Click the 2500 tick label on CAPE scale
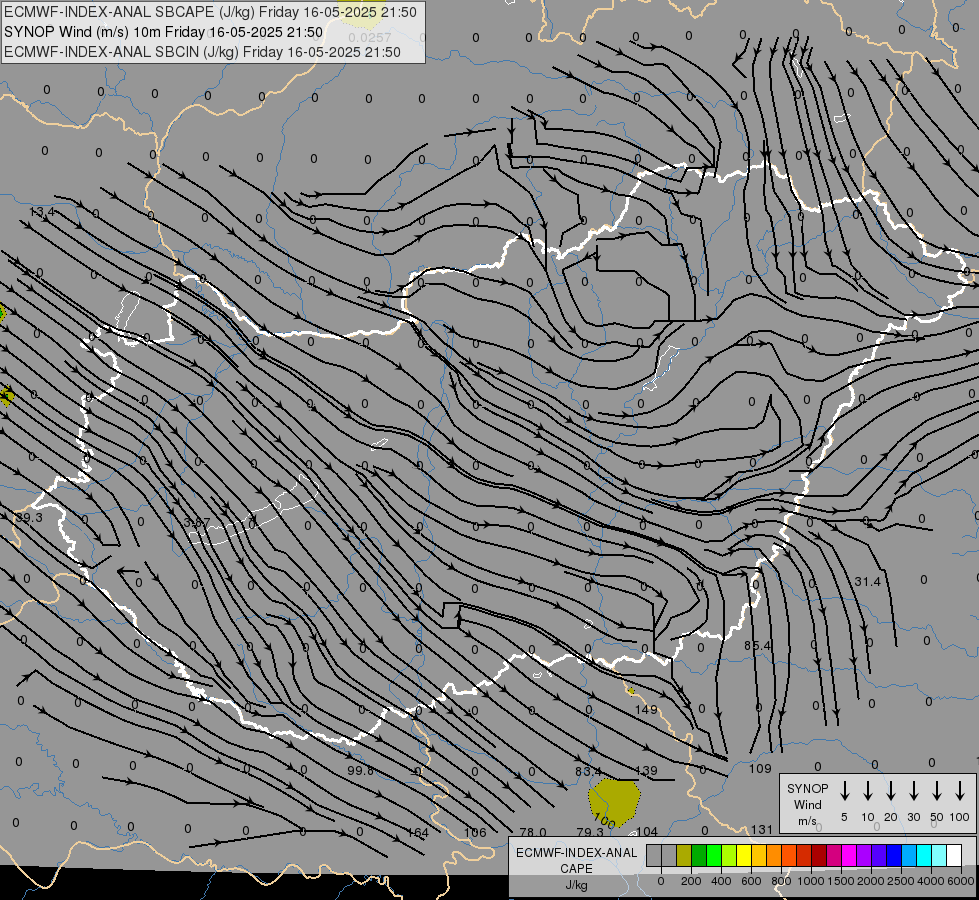979x900 pixels. click(901, 881)
